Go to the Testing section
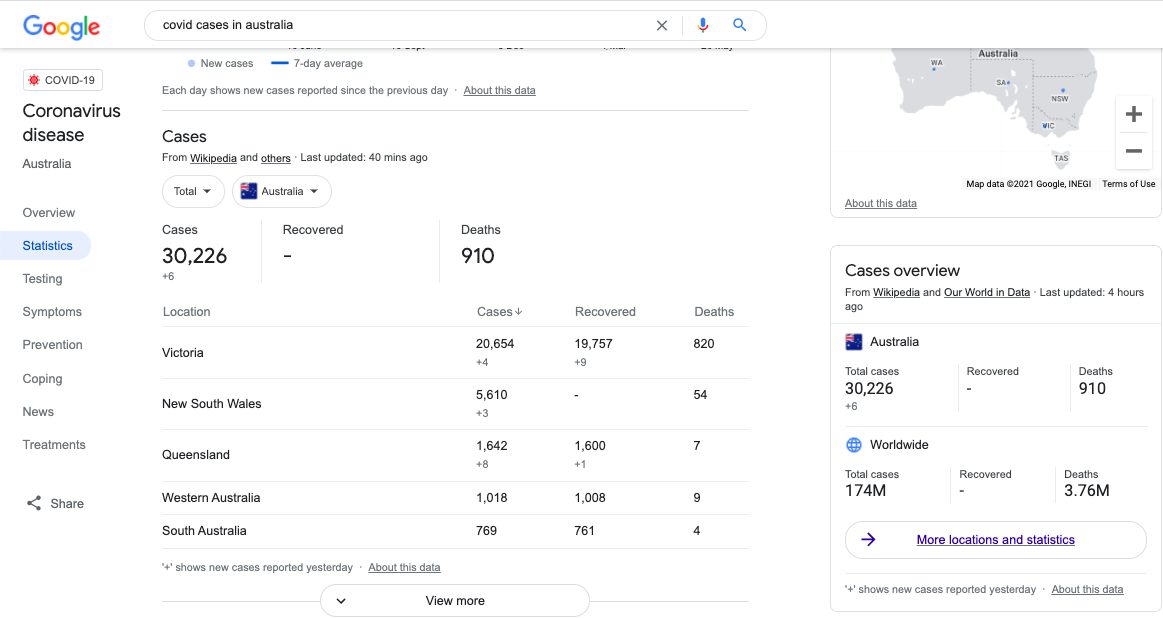 pyautogui.click(x=42, y=279)
